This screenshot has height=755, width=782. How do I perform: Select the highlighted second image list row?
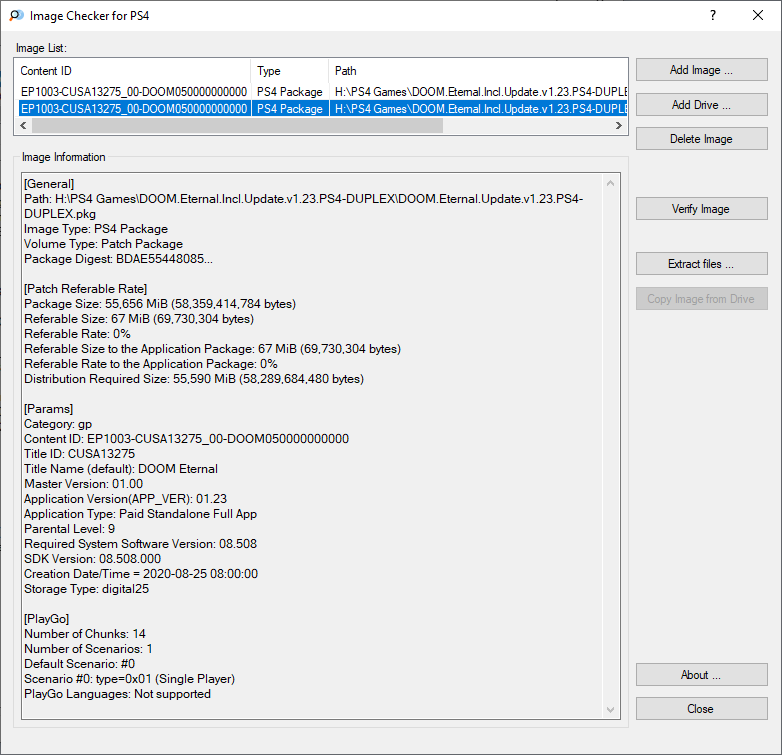tap(323, 109)
